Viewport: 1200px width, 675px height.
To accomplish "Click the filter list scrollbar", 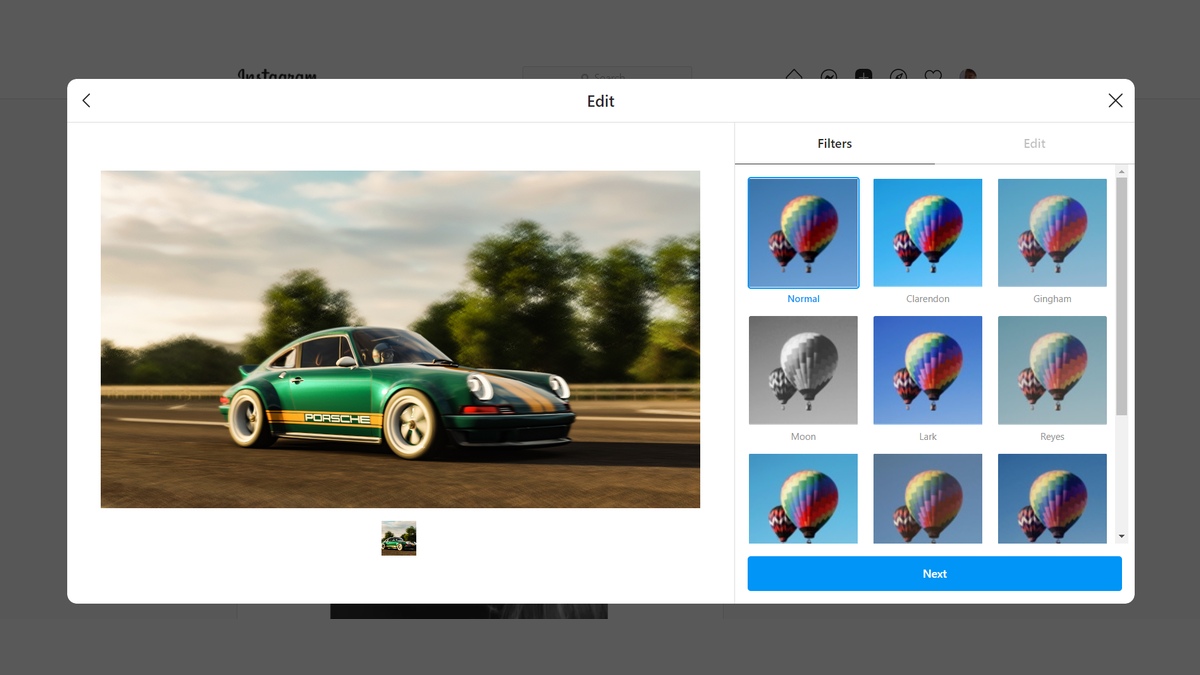I will click(x=1120, y=300).
